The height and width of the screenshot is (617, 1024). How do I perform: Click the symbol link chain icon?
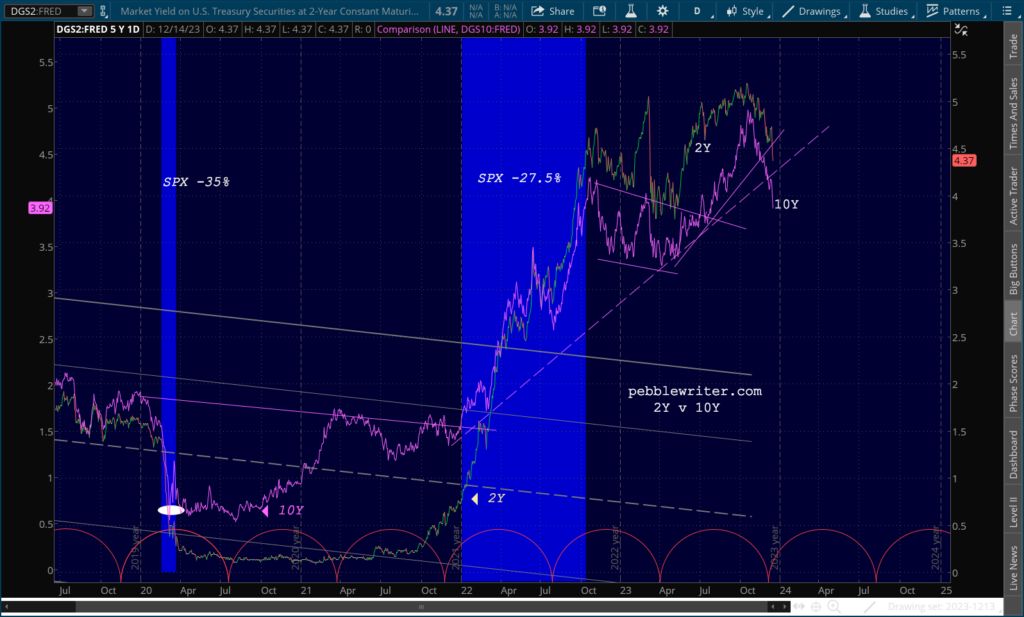point(103,11)
